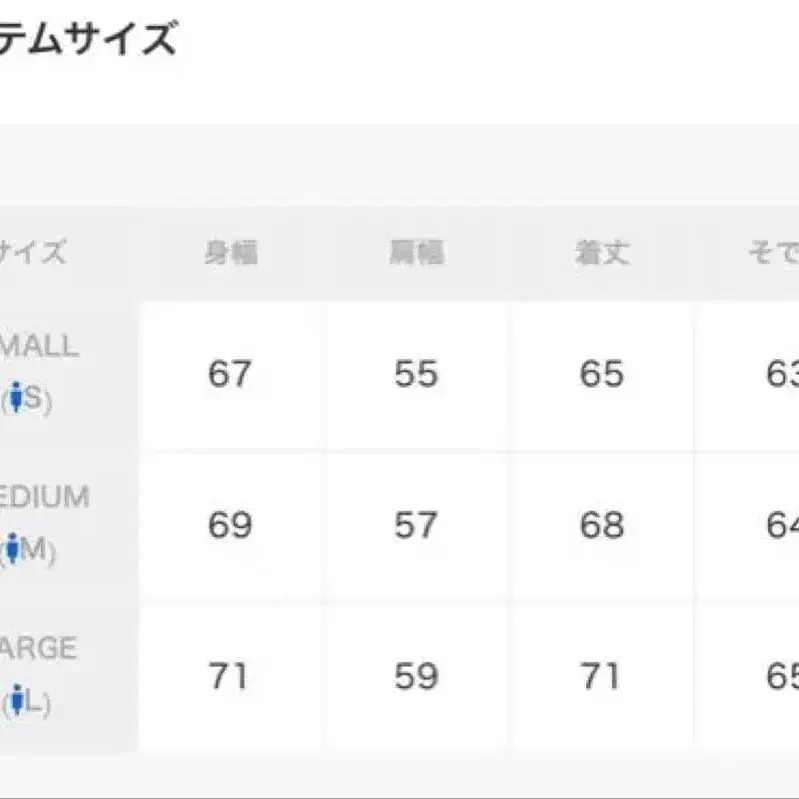Click the サイズ header cell

point(32,253)
